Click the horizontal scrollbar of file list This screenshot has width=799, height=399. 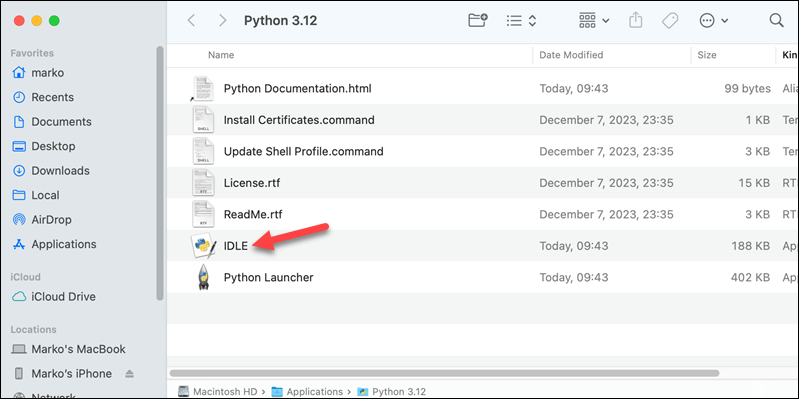click(444, 373)
